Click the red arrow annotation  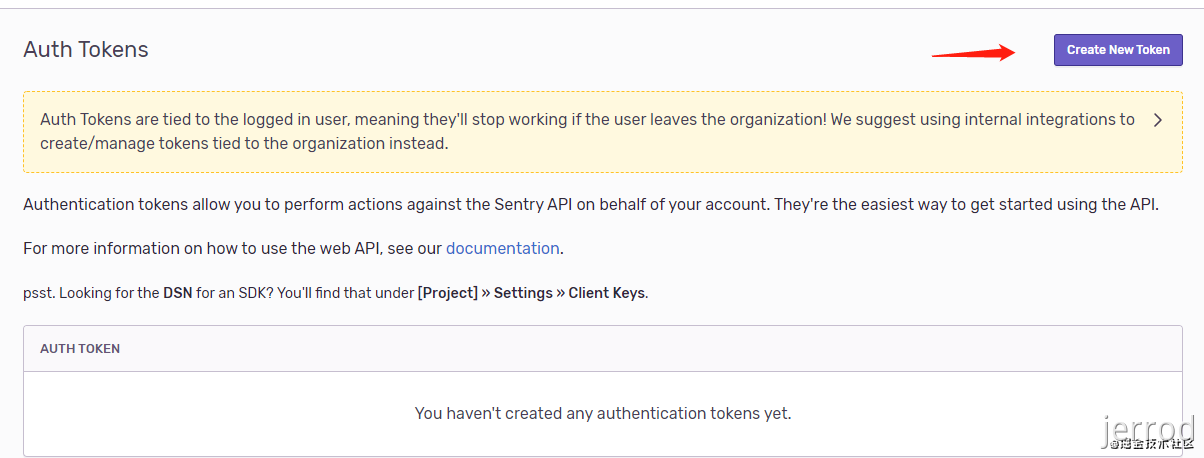tap(973, 52)
